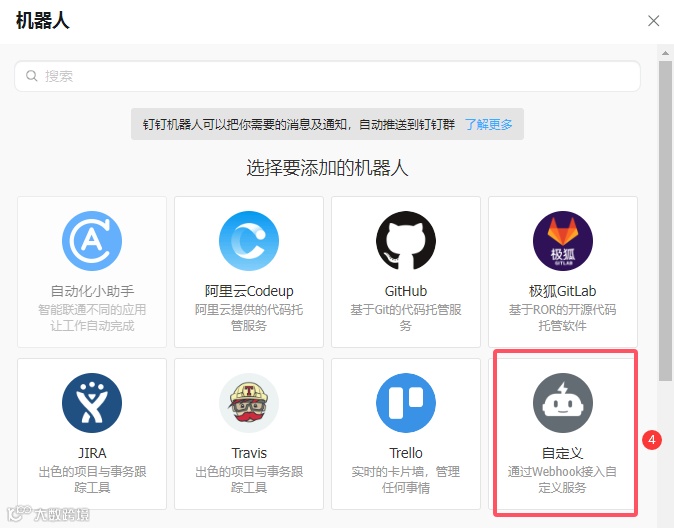Viewport: 674px width, 528px height.
Task: Select the JIRA robot icon
Action: click(x=92, y=403)
